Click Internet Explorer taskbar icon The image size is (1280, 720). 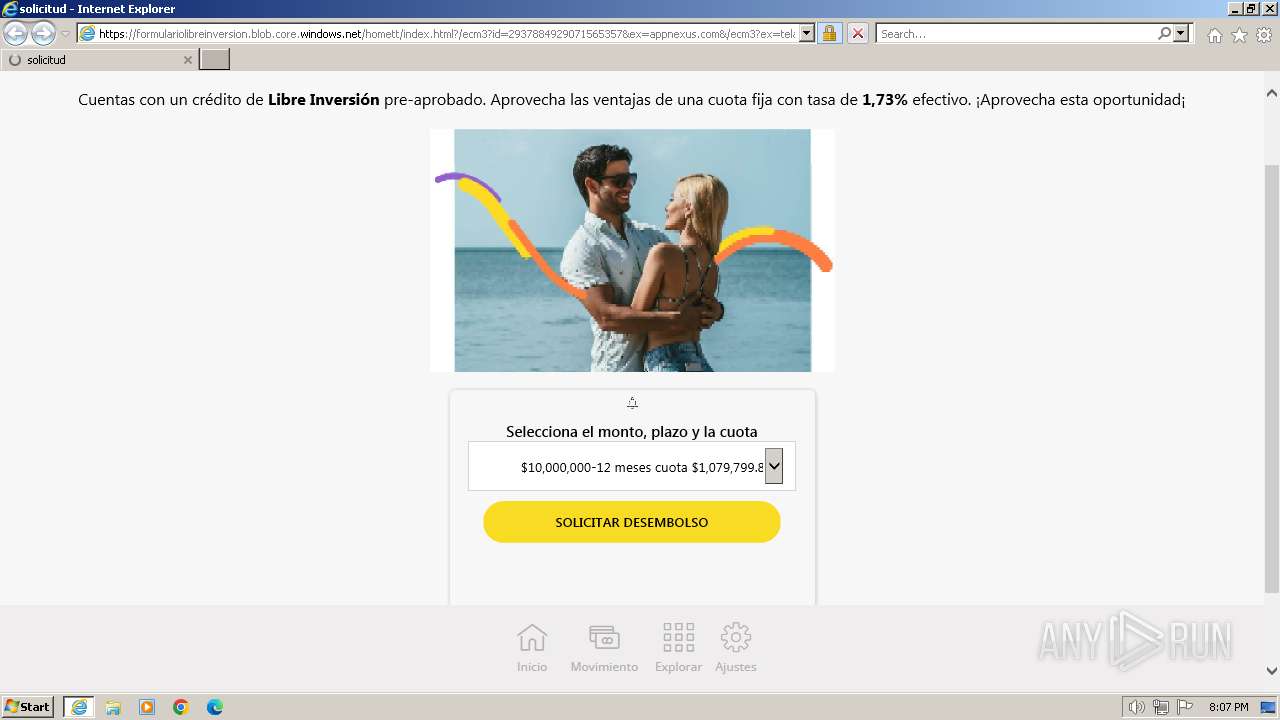[x=79, y=707]
